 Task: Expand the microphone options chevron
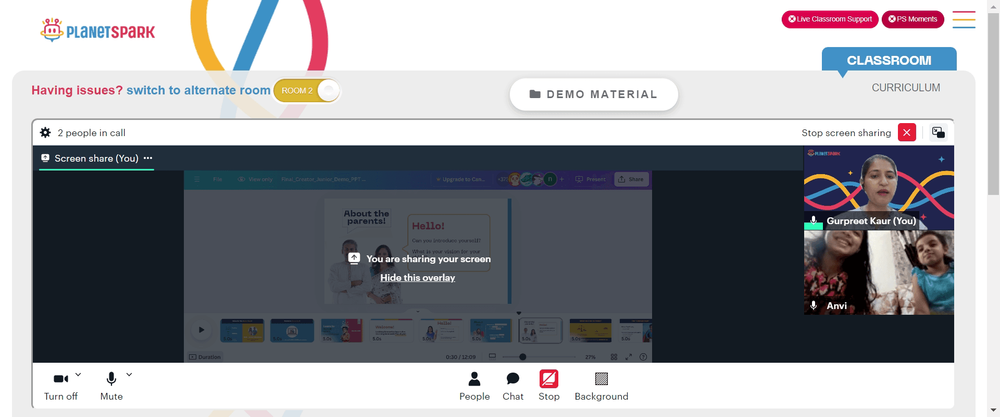129,374
